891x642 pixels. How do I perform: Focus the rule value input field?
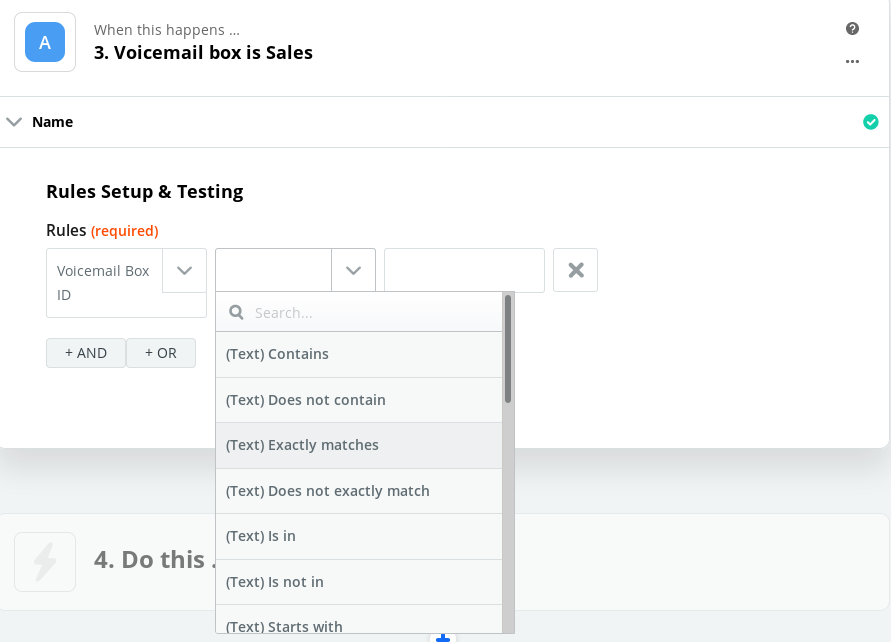[x=464, y=270]
